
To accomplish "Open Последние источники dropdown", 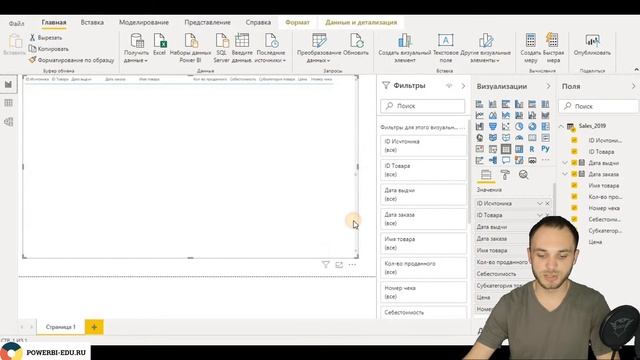I will [x=271, y=48].
